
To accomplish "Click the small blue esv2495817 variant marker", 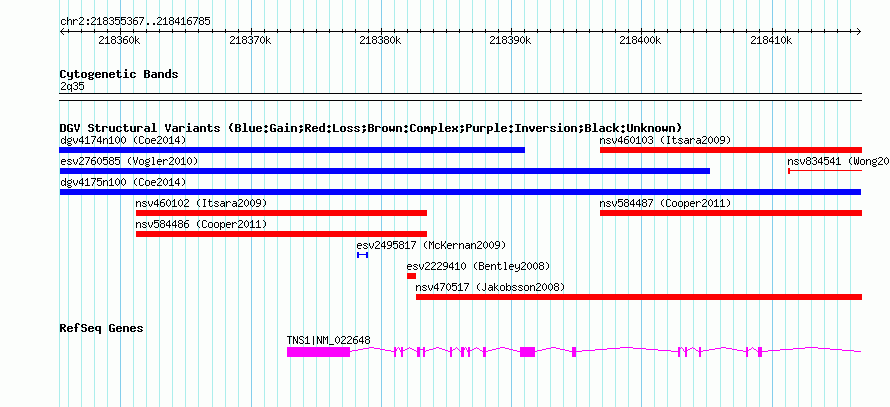I will 363,255.
